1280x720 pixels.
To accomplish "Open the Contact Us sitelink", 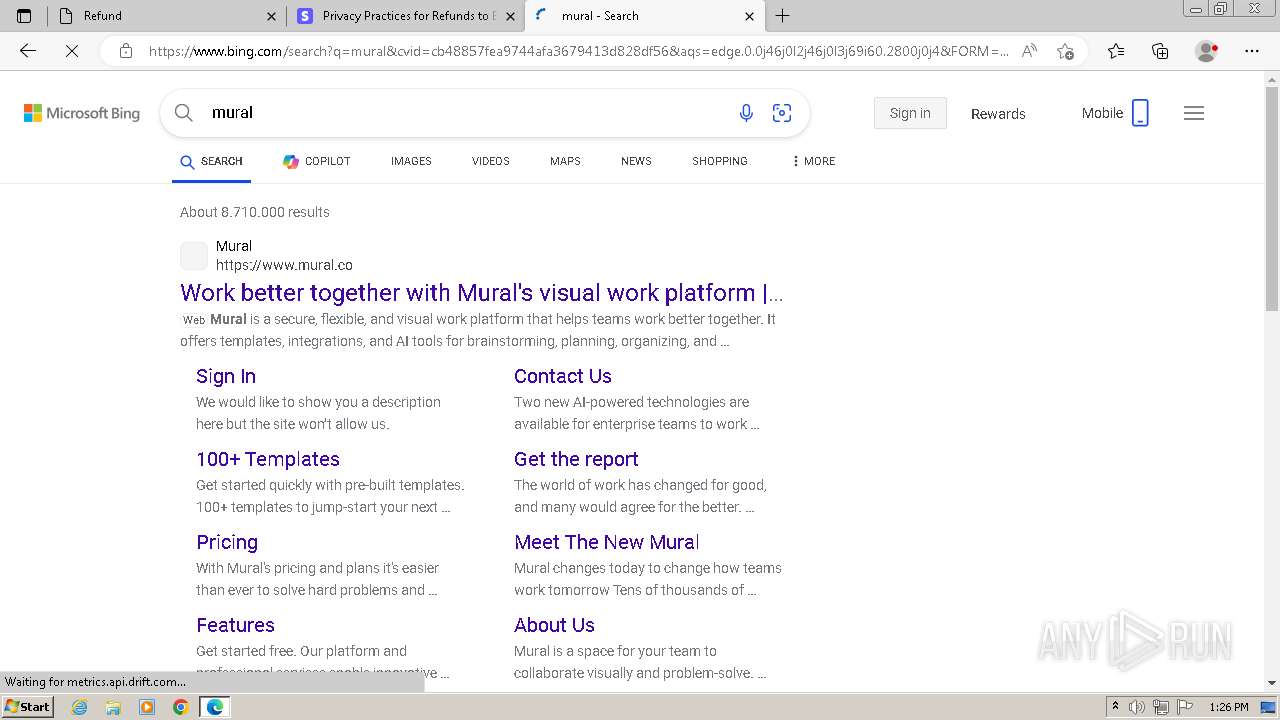I will click(563, 376).
